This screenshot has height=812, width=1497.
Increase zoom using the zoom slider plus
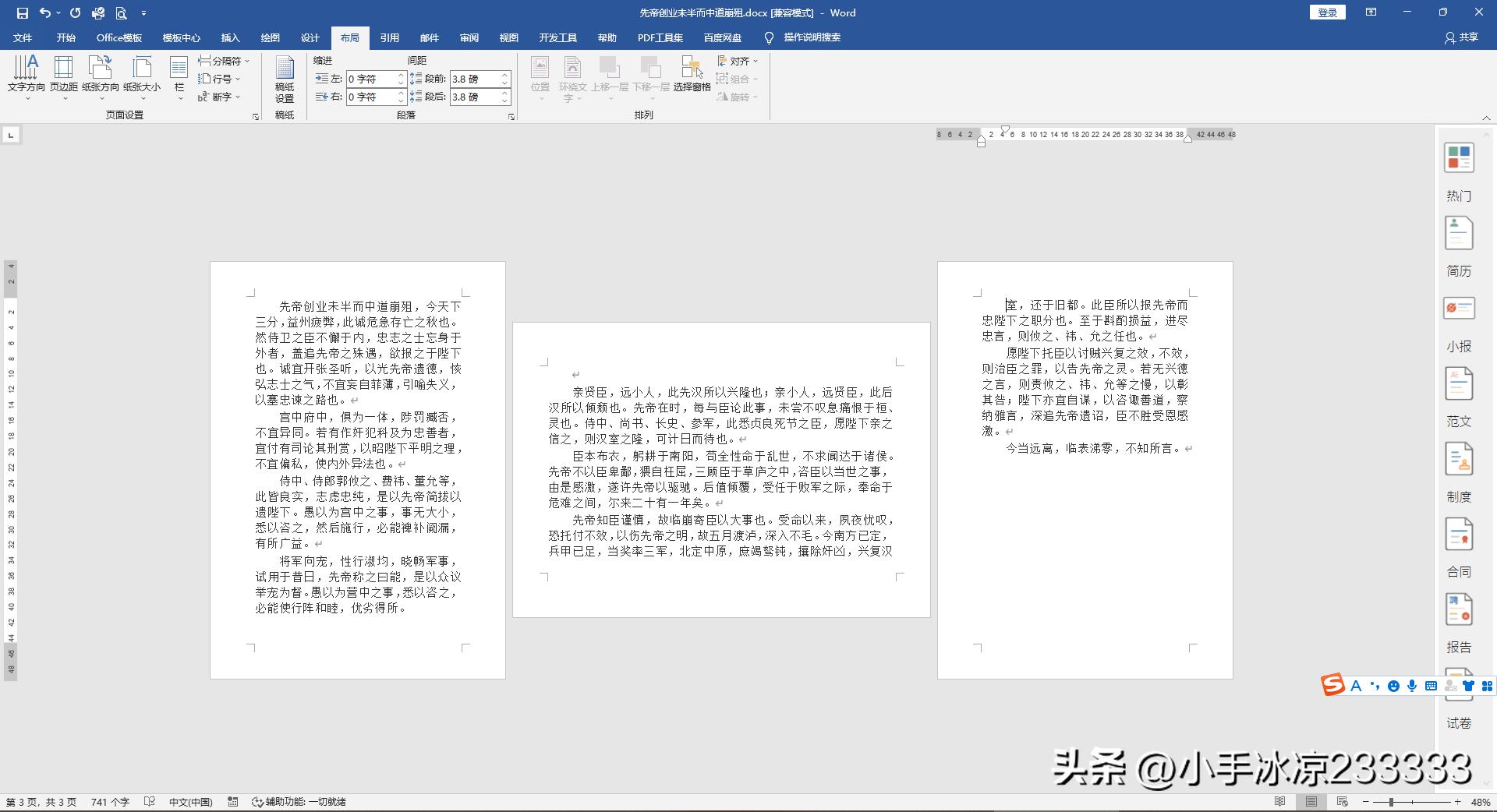click(1456, 802)
